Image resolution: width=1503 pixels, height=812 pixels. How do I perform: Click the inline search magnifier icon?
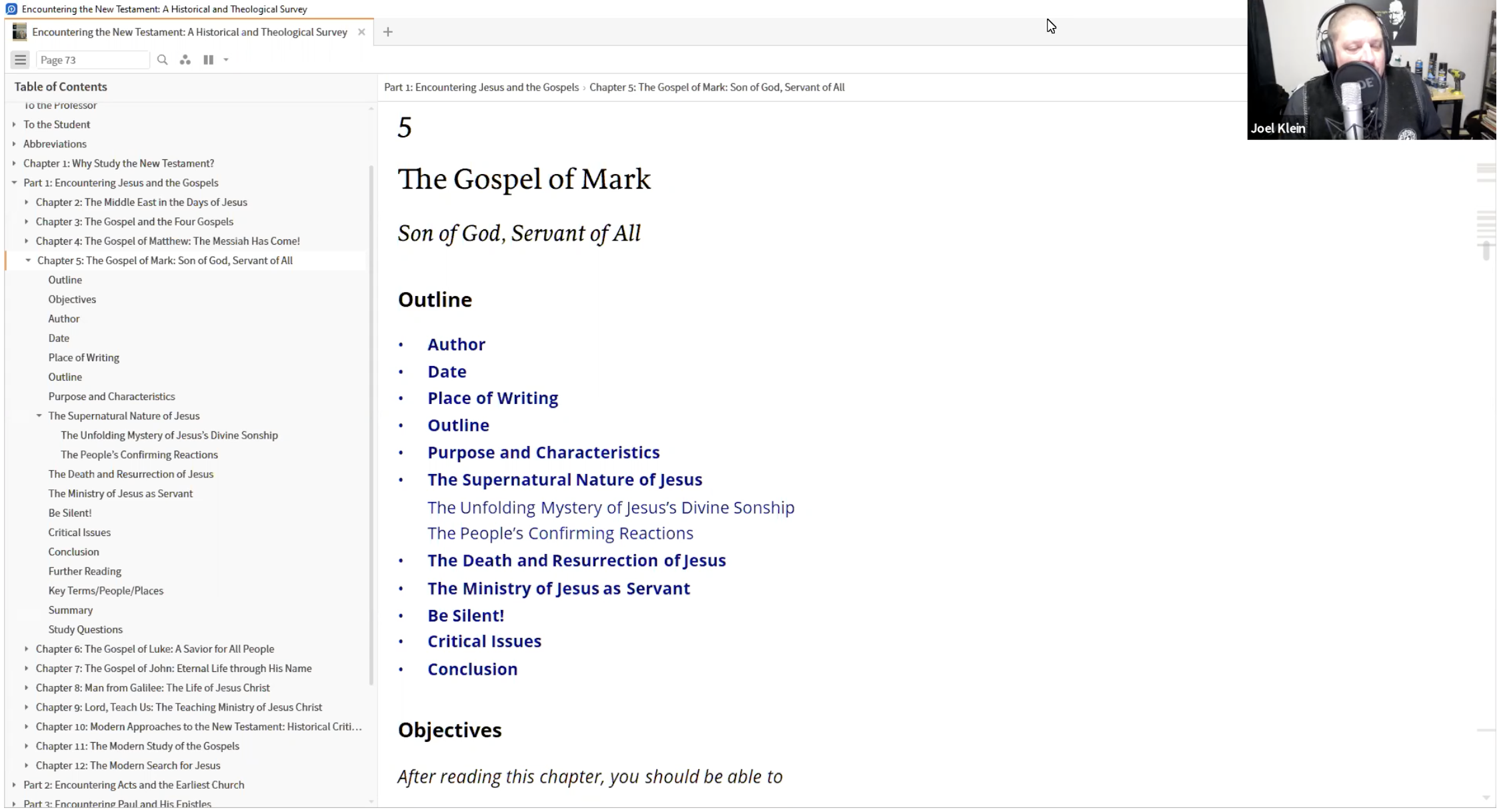162,60
